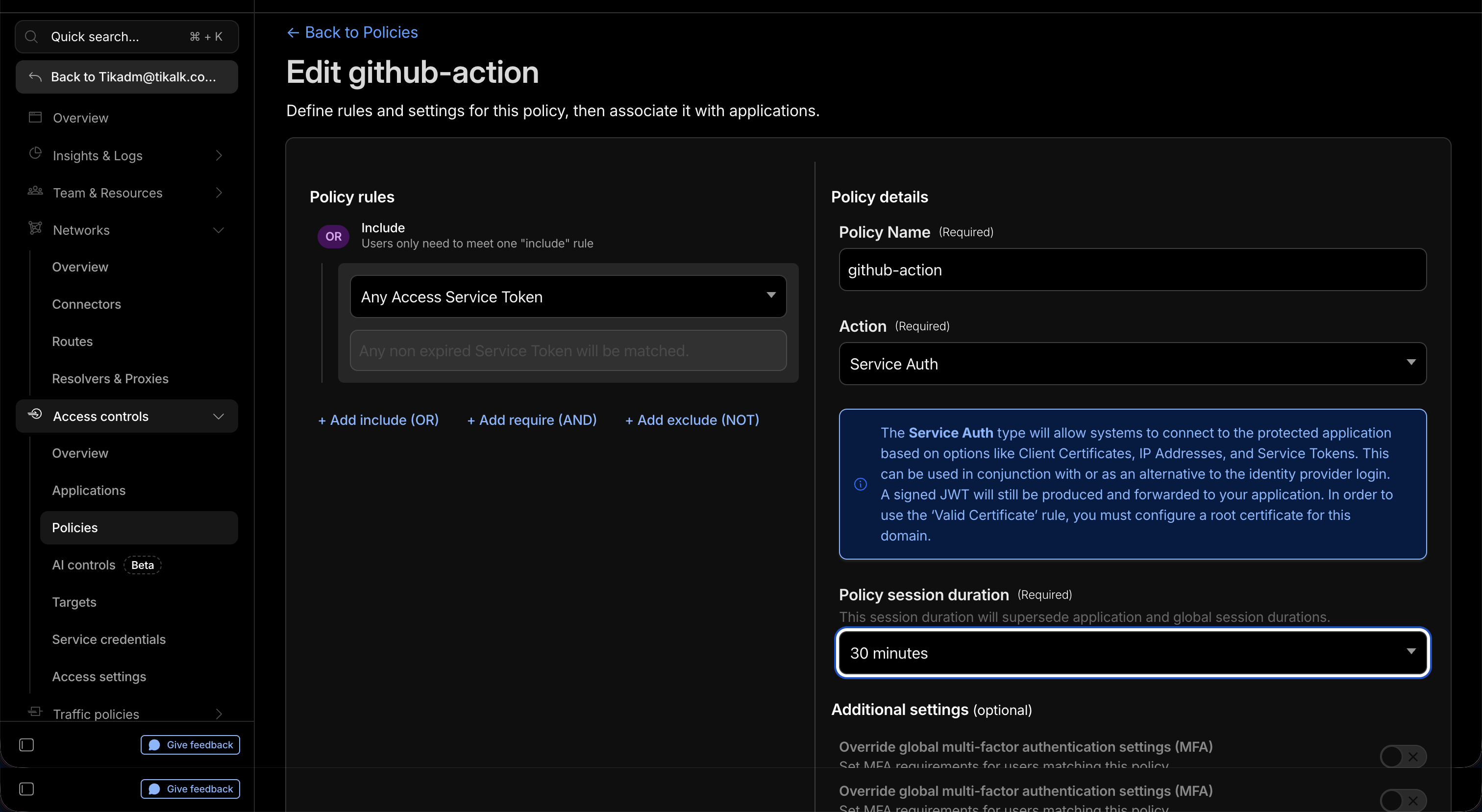Image resolution: width=1482 pixels, height=812 pixels.
Task: Click the Edit github-action heading
Action: click(x=413, y=73)
